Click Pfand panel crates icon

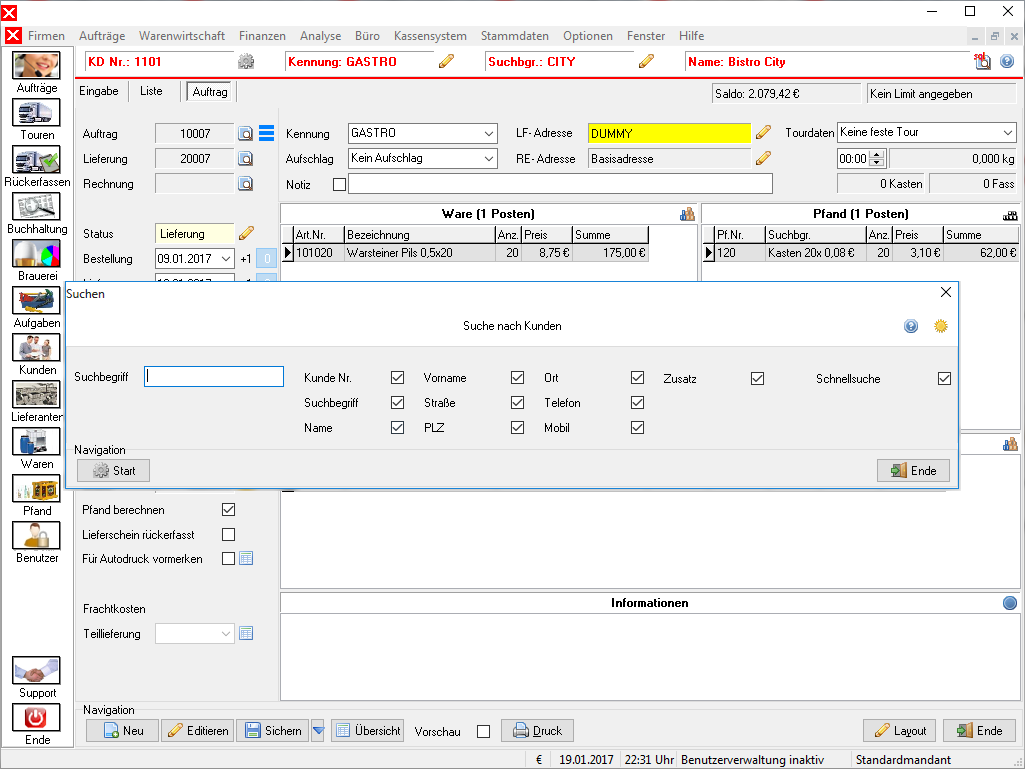(x=1010, y=214)
